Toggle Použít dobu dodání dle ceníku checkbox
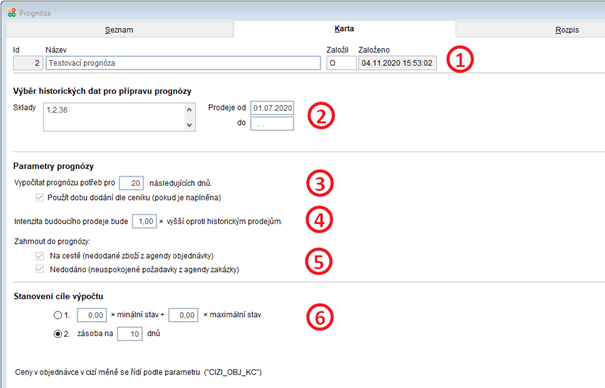 point(39,197)
